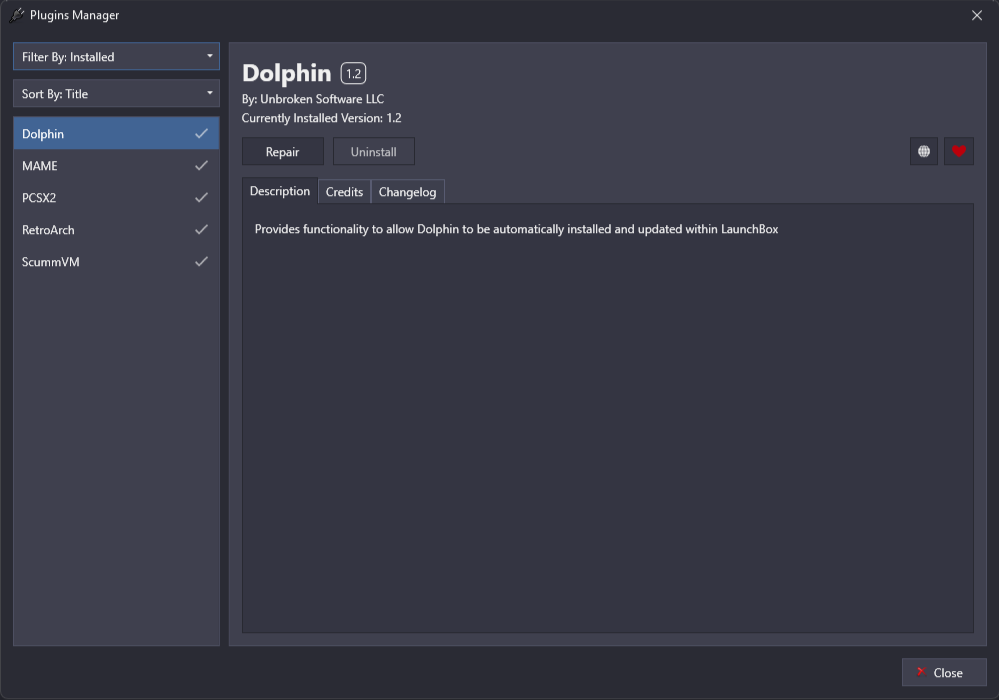Click the RetroArch installed checkmark icon
The height and width of the screenshot is (700, 999).
pyautogui.click(x=201, y=229)
